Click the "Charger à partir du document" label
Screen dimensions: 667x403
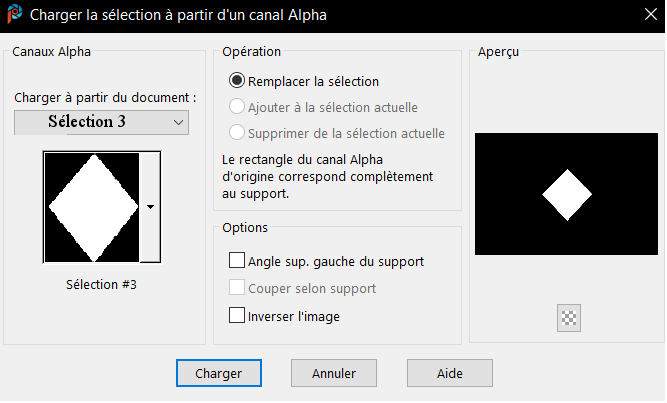(x=105, y=98)
